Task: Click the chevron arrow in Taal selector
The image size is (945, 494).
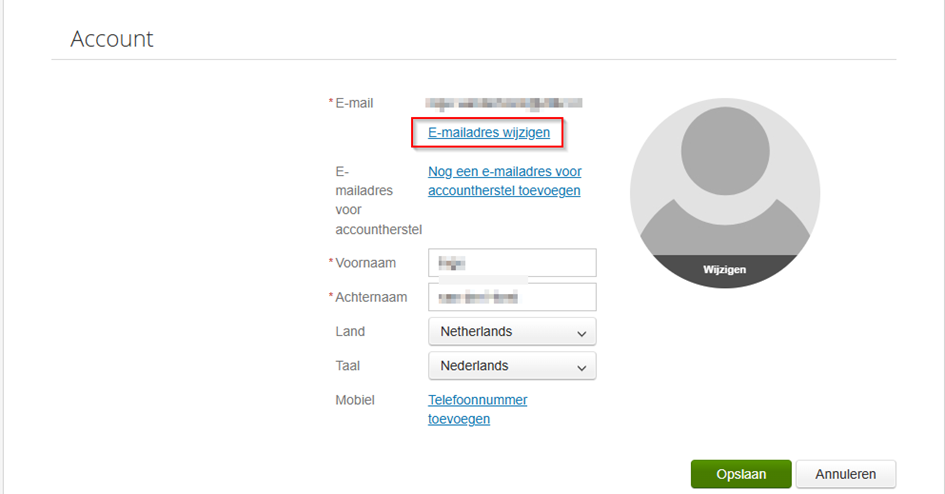Action: [x=582, y=367]
